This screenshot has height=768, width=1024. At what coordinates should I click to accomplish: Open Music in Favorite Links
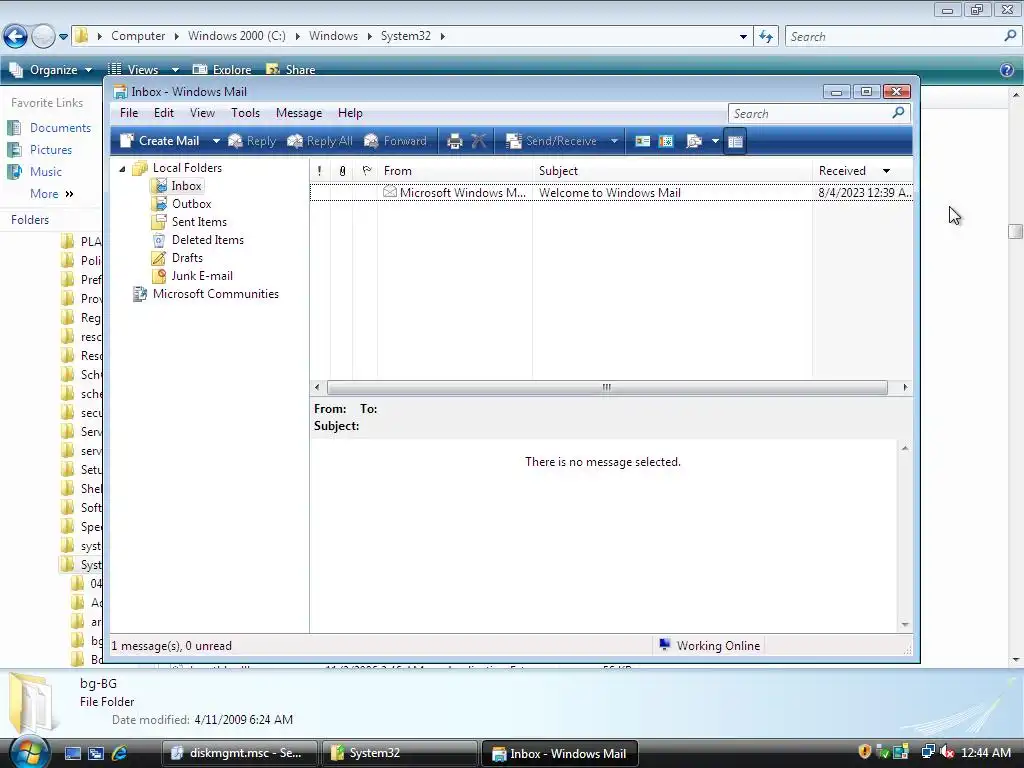[x=46, y=172]
